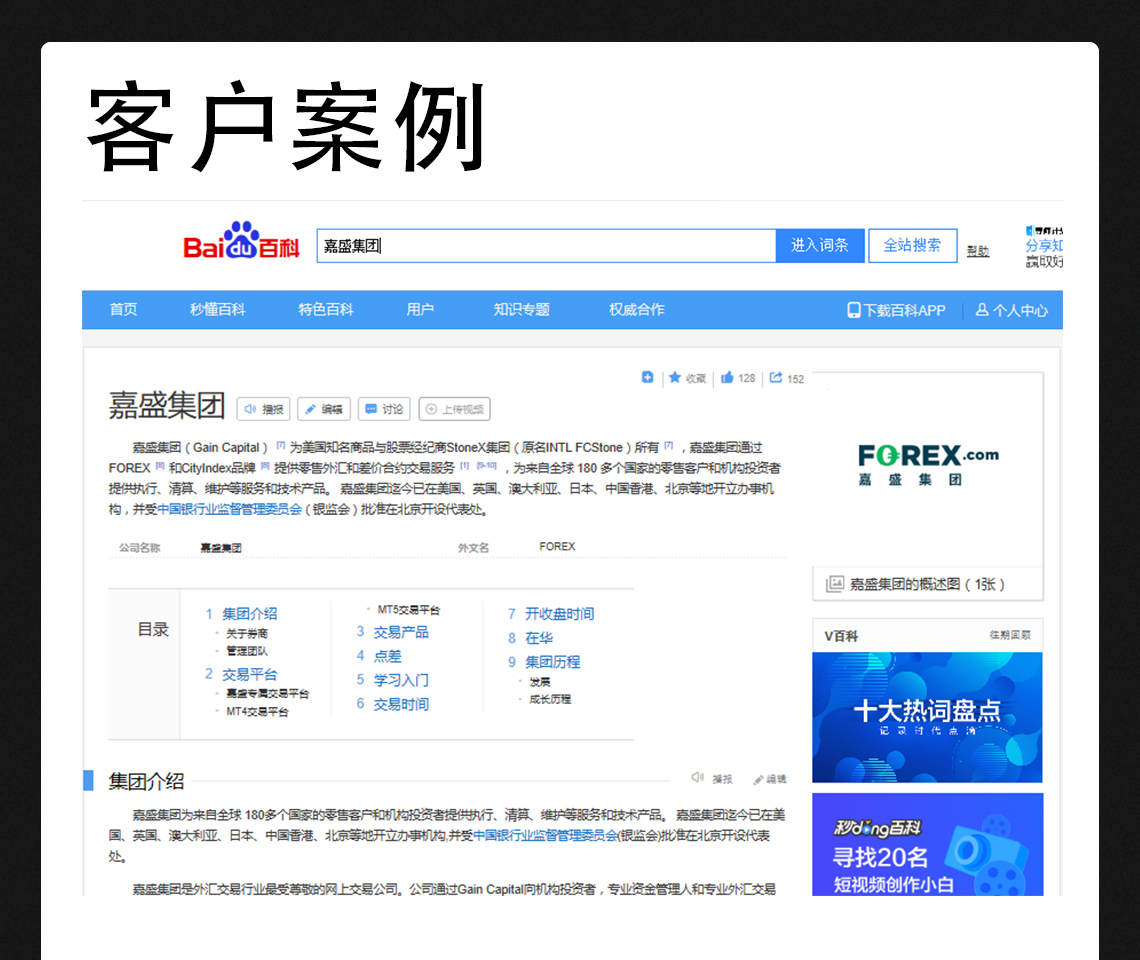Click the 嘉盛集团 value in 公司名称 row
1140x960 pixels.
(x=221, y=548)
